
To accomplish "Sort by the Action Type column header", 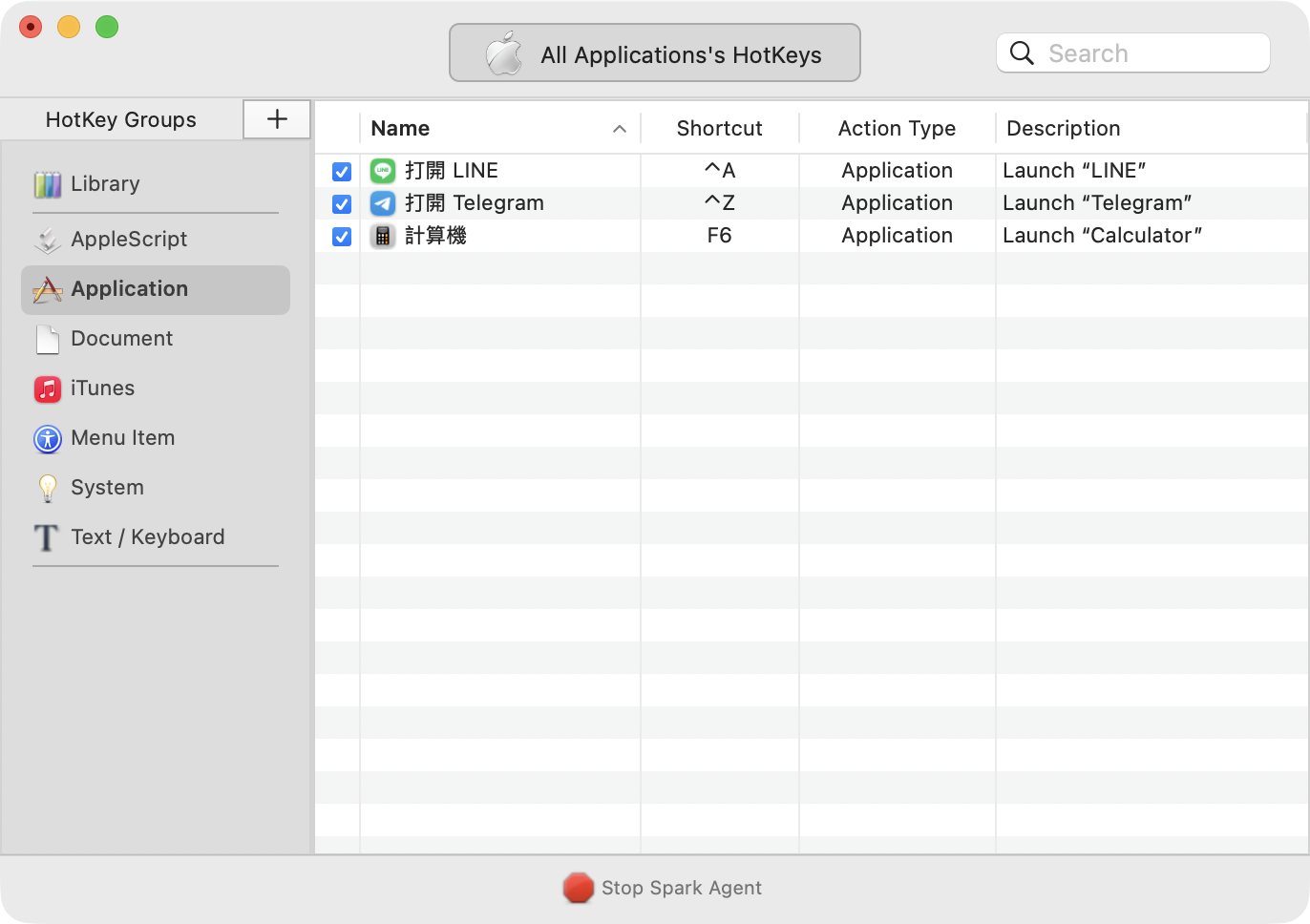I will coord(897,129).
